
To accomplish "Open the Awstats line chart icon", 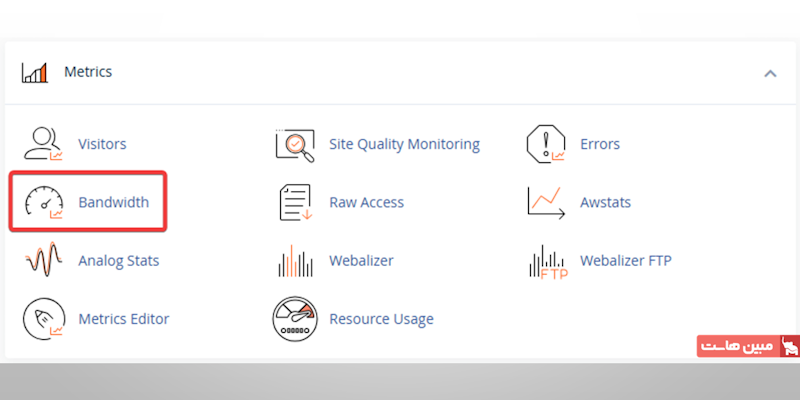I will point(546,203).
